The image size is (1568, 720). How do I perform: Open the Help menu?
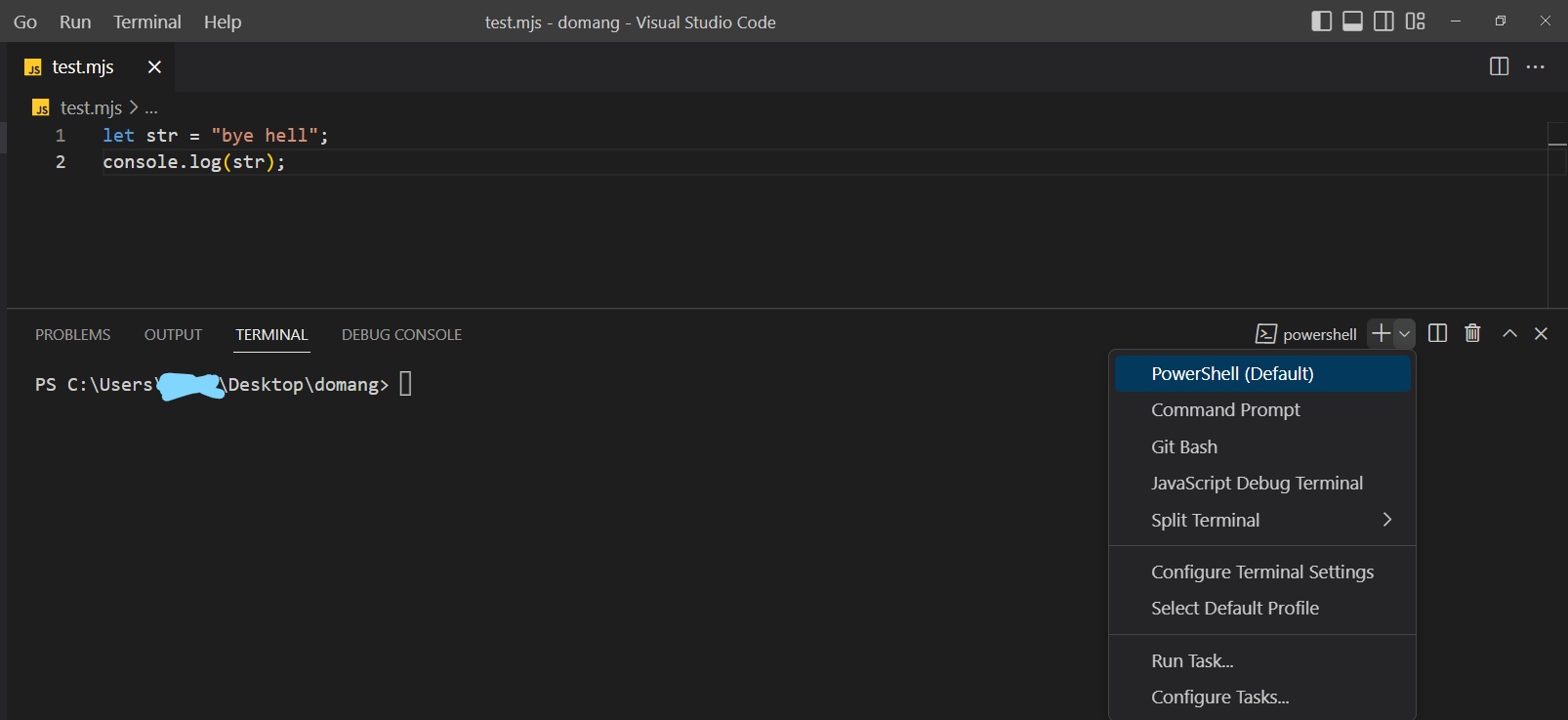(223, 21)
